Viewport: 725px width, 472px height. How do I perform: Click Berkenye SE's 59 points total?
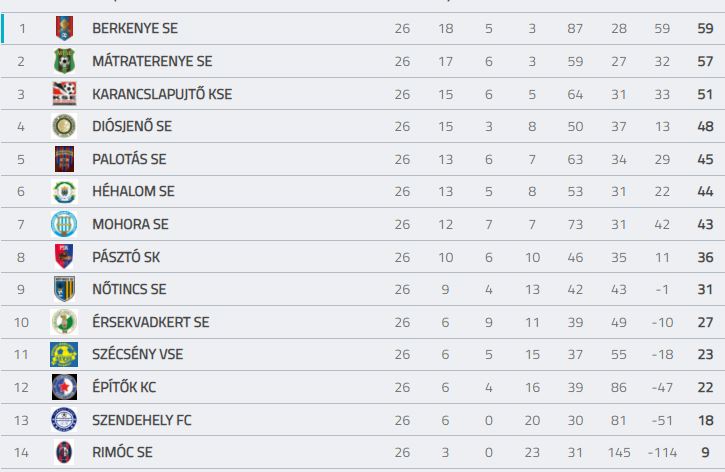[705, 28]
